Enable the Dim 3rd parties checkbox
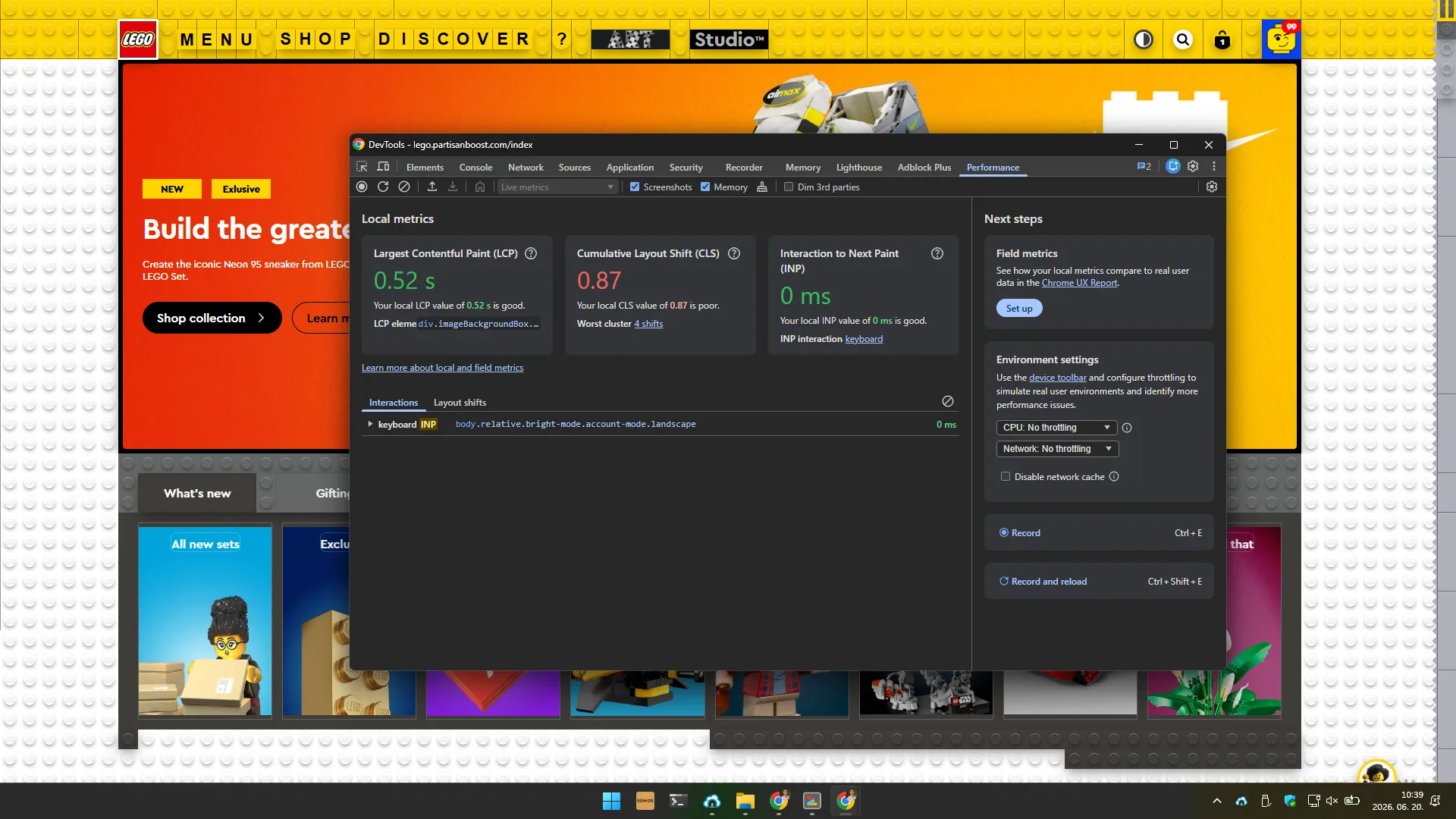Screen dimensions: 1456x819 tap(789, 187)
